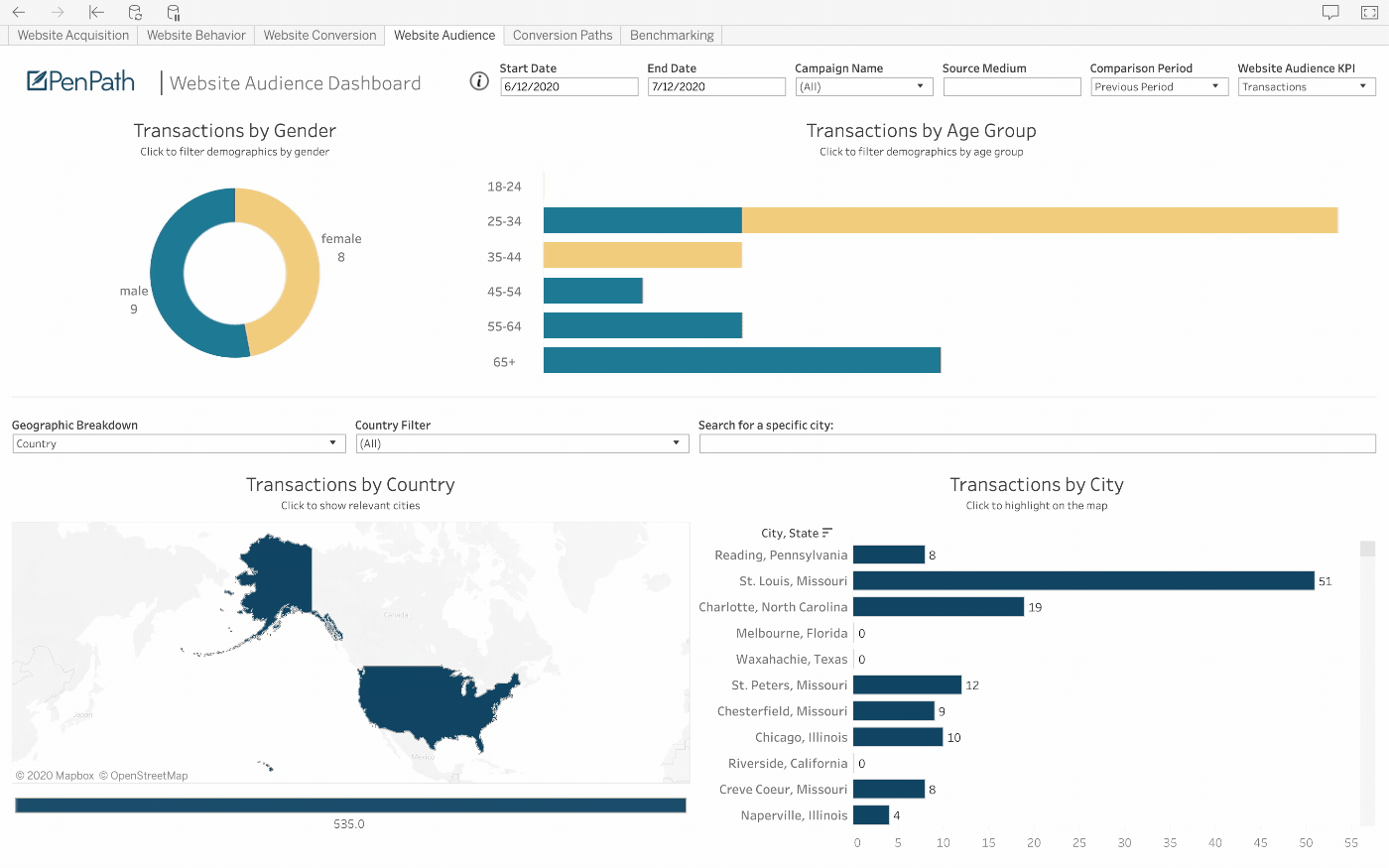The height and width of the screenshot is (868, 1389).
Task: Open the comment speech bubble icon
Action: (1330, 11)
